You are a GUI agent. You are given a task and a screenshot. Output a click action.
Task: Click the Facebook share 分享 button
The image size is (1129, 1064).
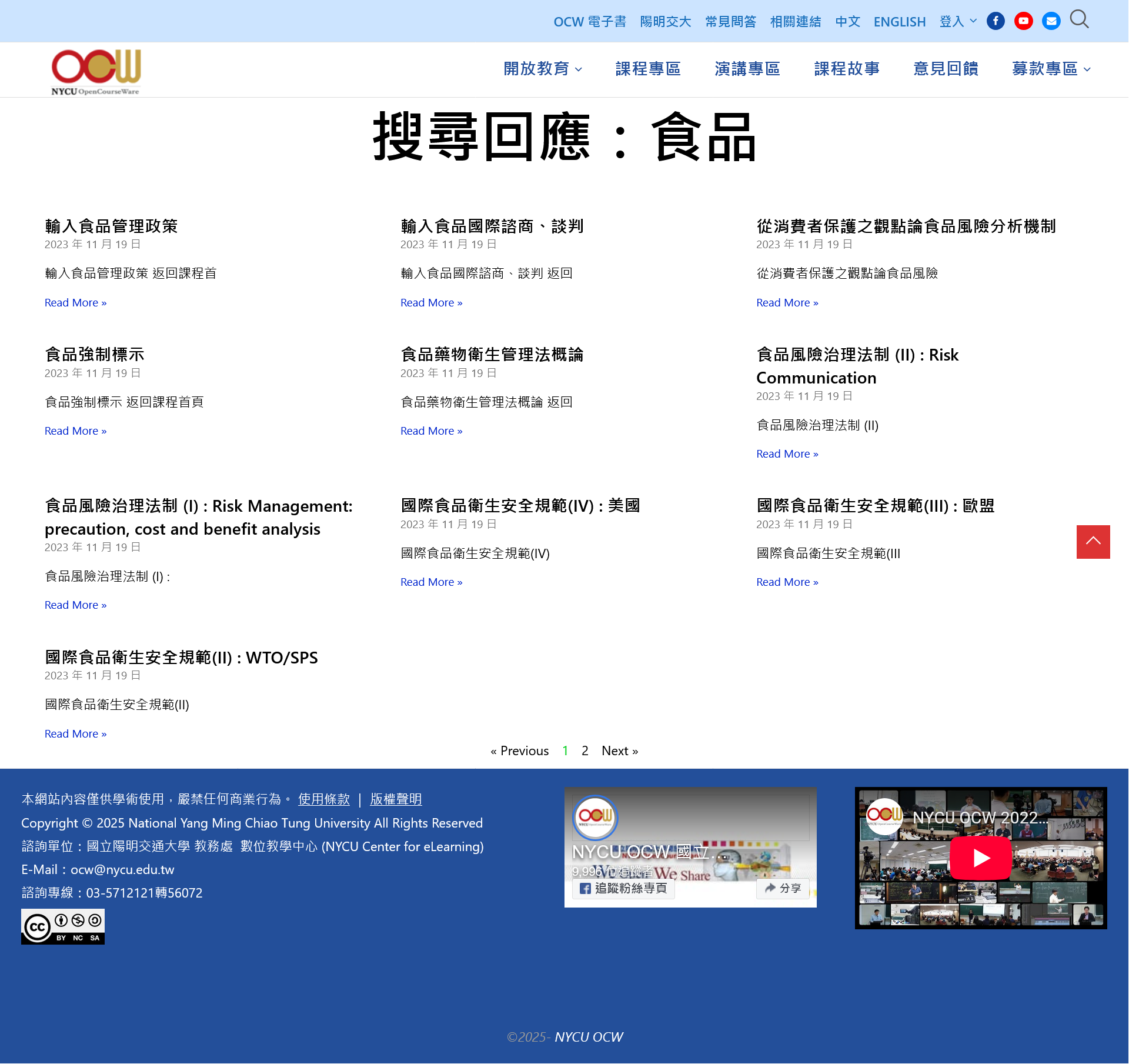pos(783,888)
